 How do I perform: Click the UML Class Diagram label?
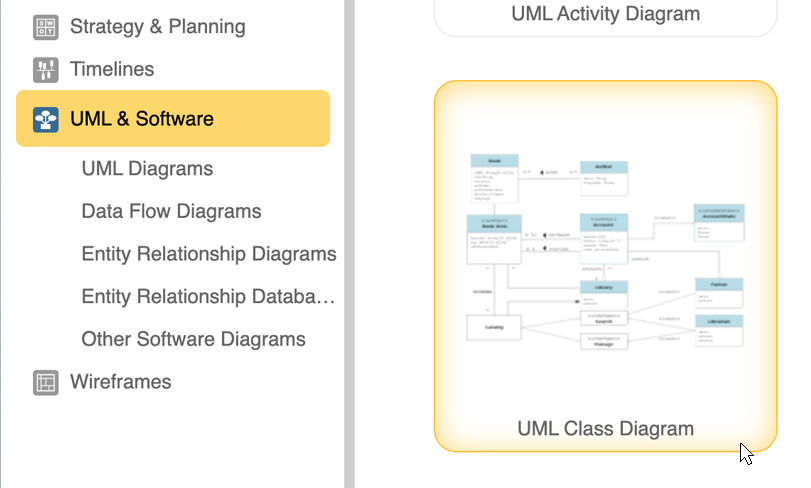point(606,429)
